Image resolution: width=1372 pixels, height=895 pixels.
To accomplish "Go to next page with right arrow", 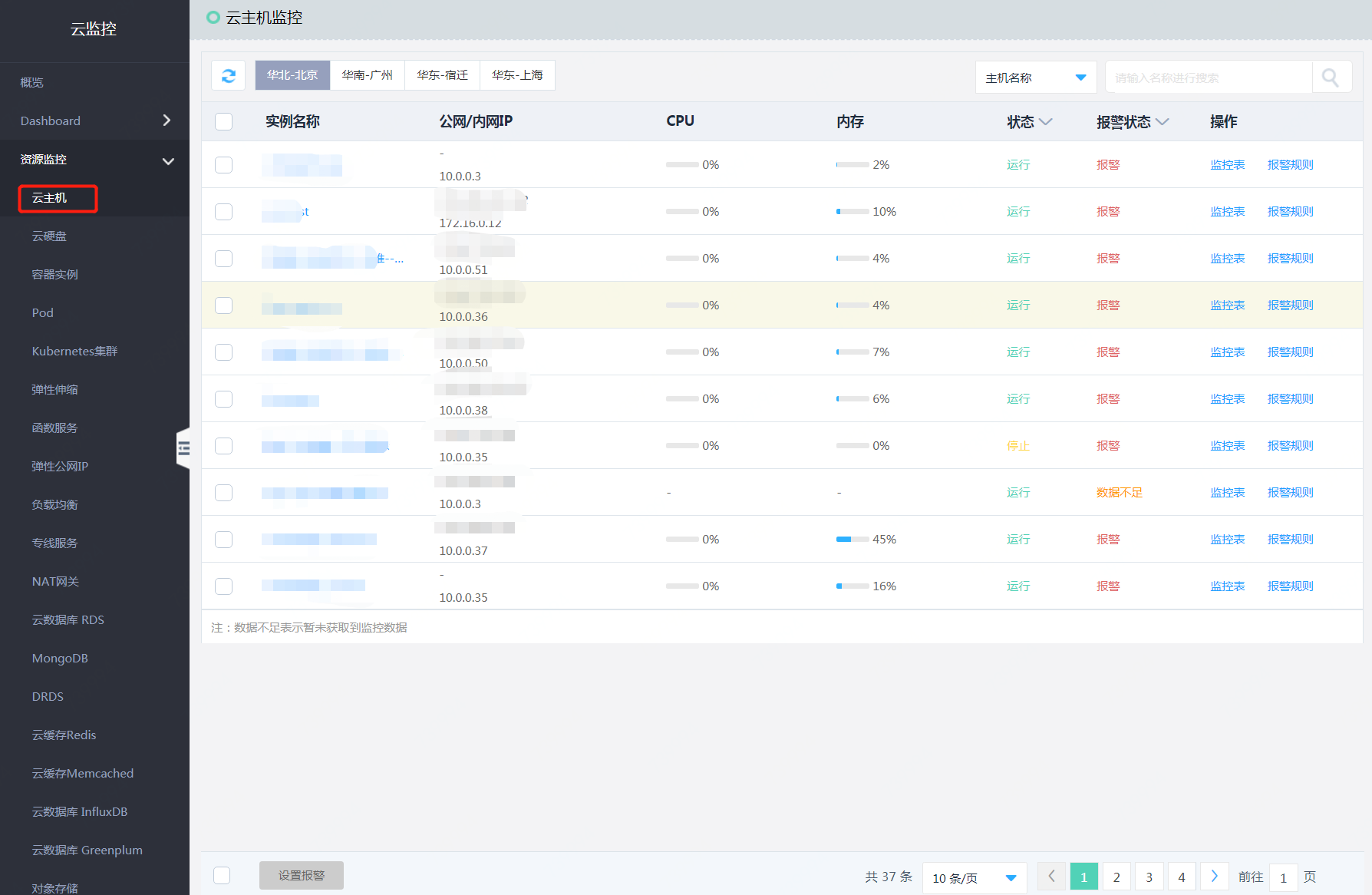I will click(1214, 876).
